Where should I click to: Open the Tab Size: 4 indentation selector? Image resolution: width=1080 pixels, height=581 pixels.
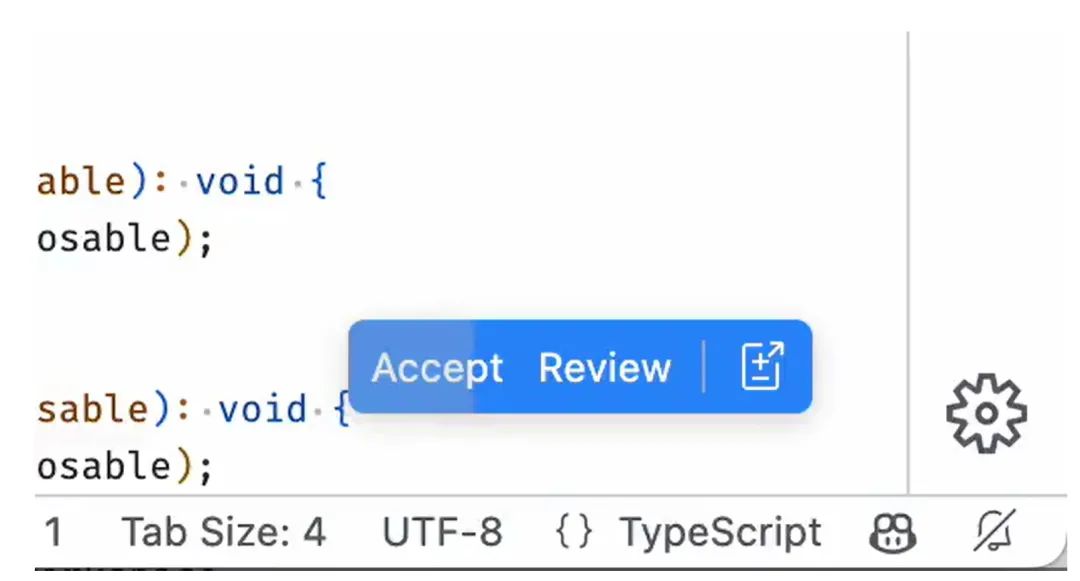click(x=223, y=532)
